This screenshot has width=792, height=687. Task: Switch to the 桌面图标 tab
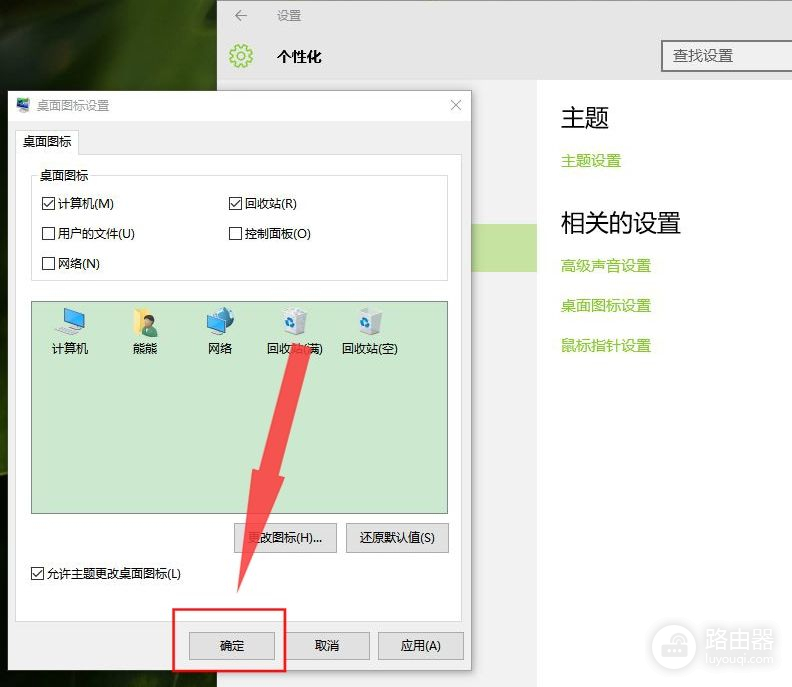47,142
